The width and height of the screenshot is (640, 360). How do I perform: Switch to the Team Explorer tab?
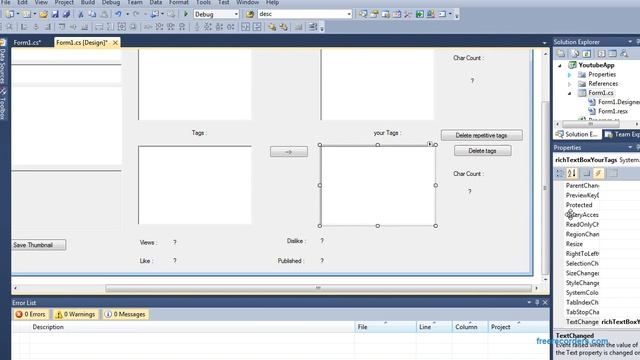point(622,134)
